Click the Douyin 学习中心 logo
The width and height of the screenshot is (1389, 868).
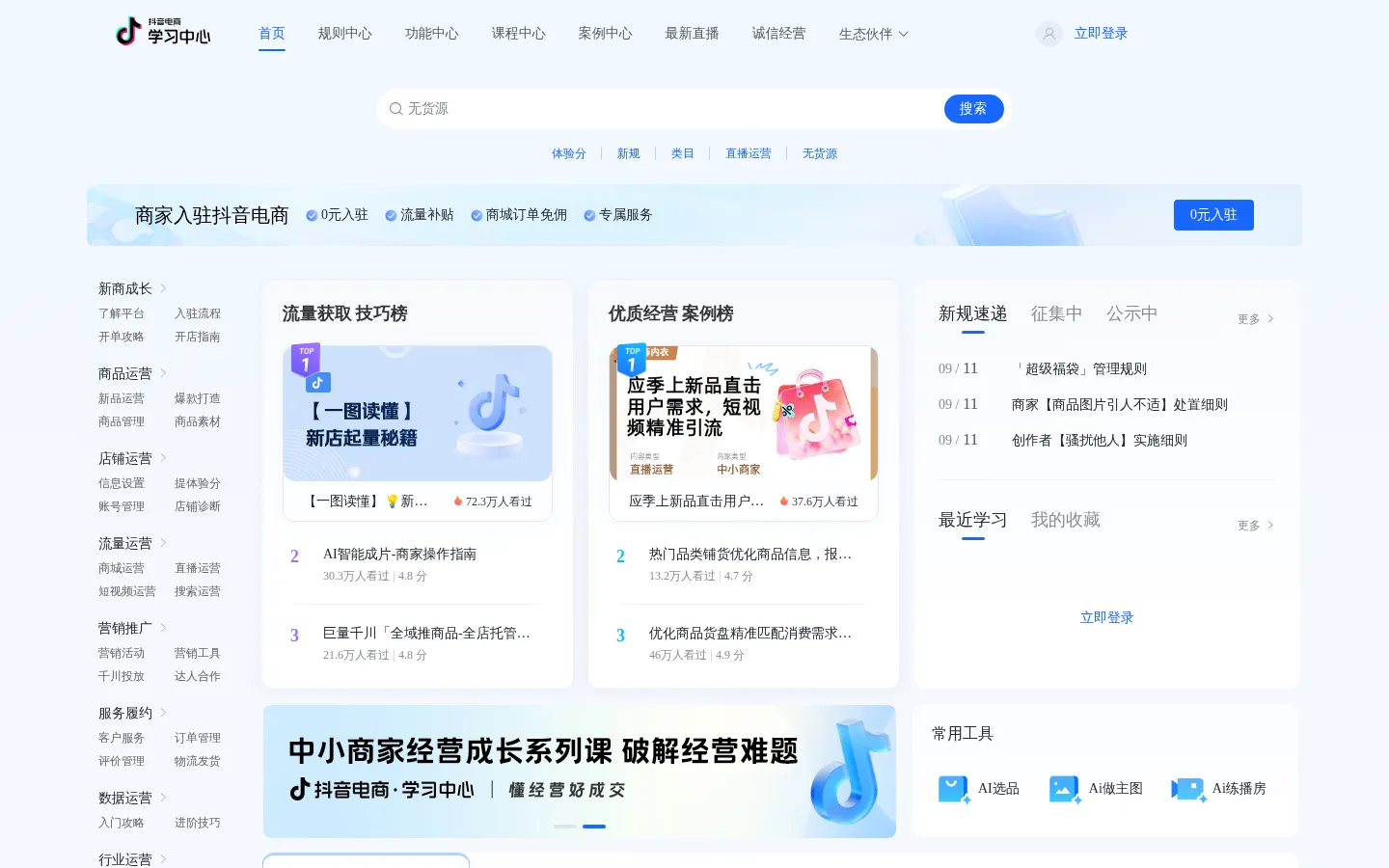point(163,32)
